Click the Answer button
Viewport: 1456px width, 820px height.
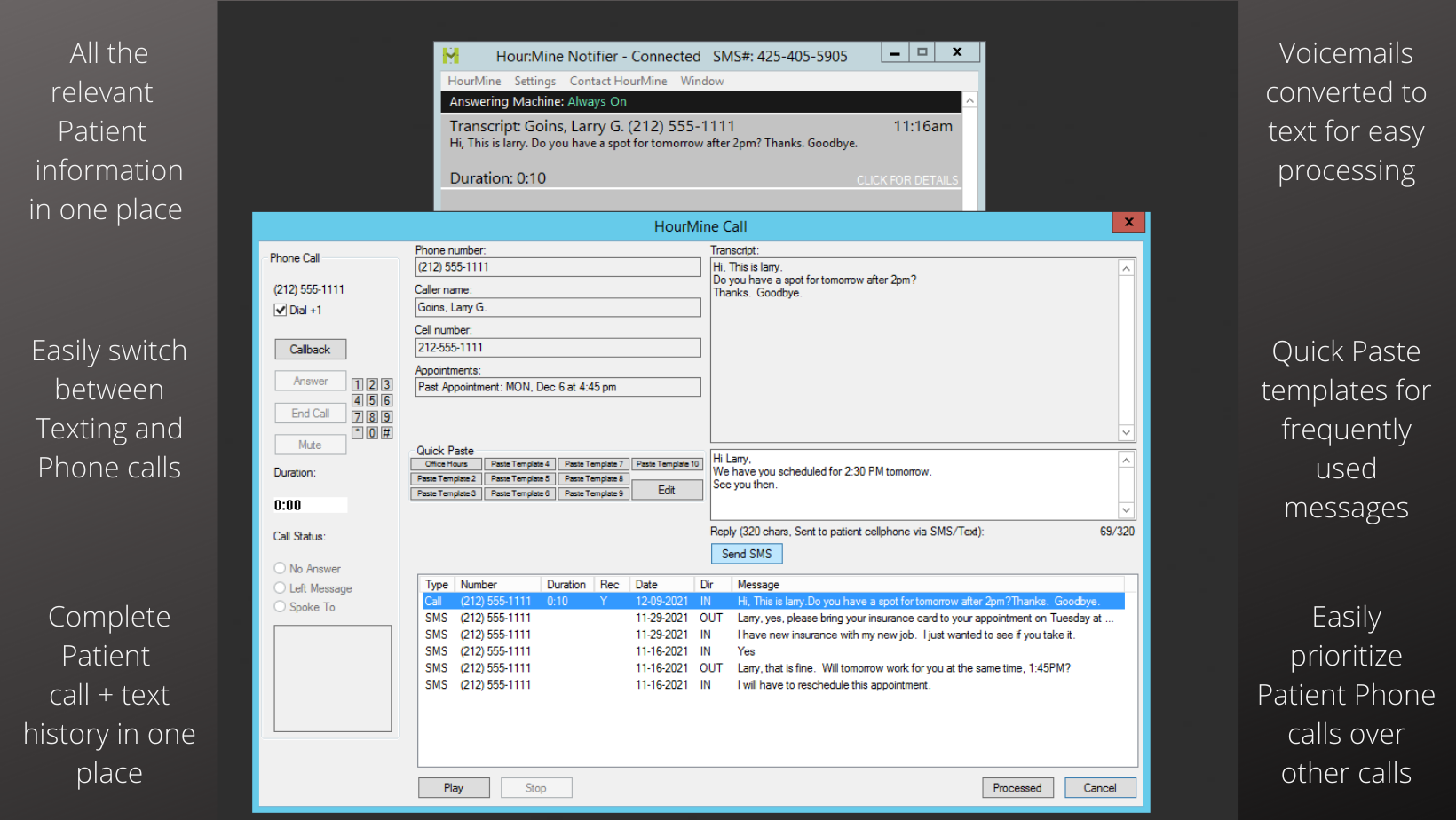coord(310,381)
